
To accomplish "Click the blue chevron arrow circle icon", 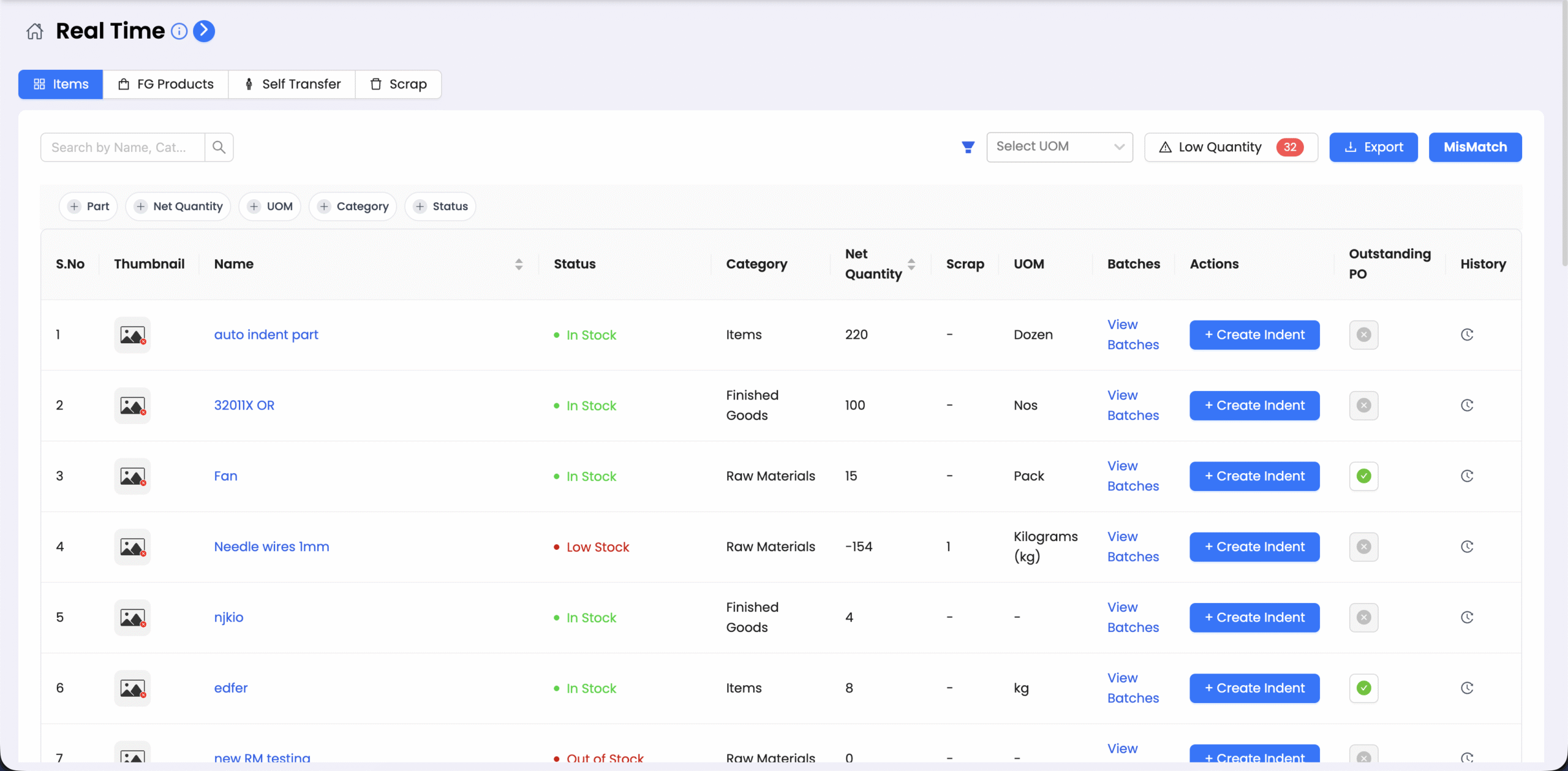I will [x=204, y=31].
